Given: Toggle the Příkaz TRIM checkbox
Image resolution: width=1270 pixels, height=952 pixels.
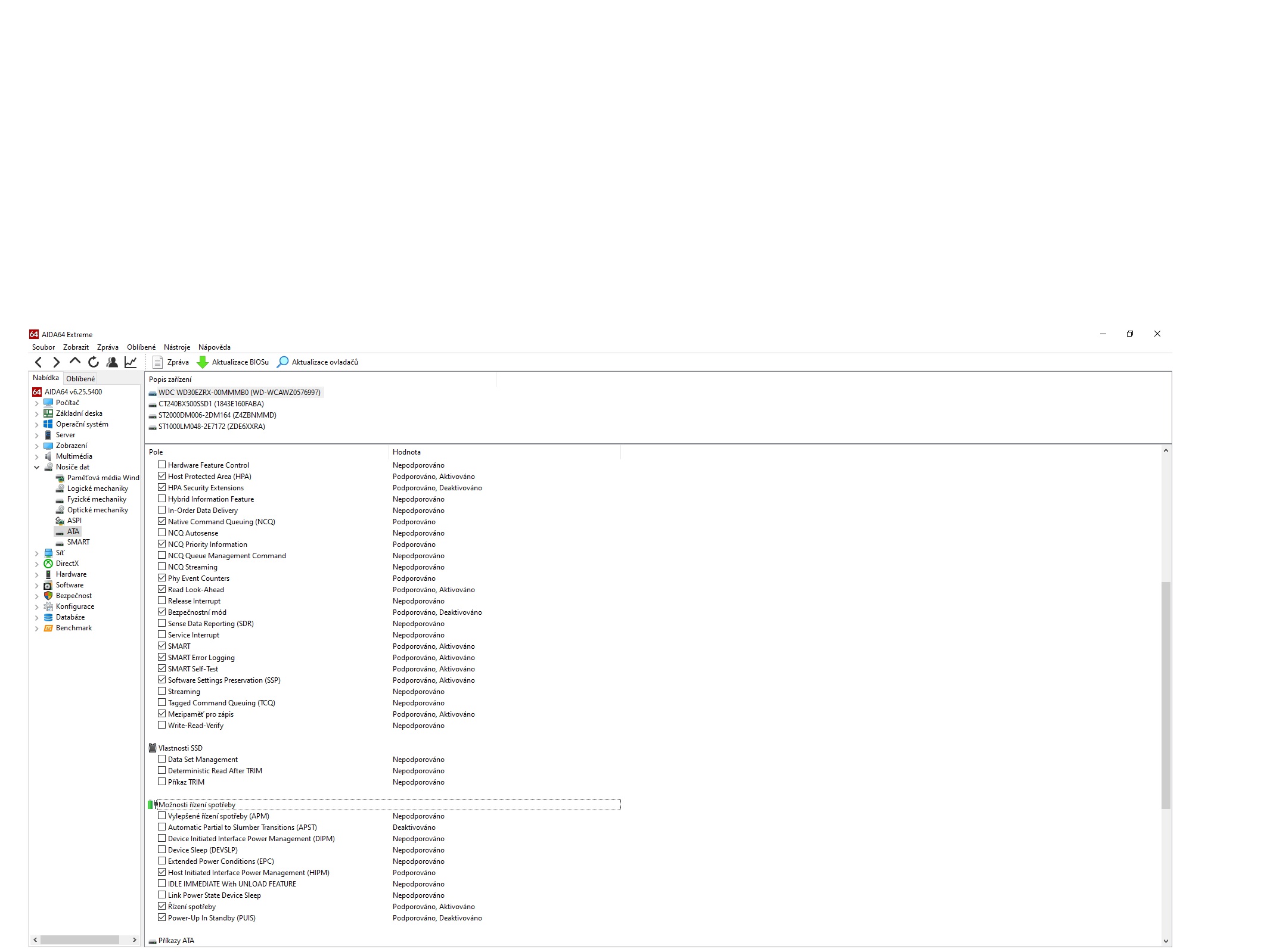Looking at the screenshot, I should pyautogui.click(x=162, y=782).
